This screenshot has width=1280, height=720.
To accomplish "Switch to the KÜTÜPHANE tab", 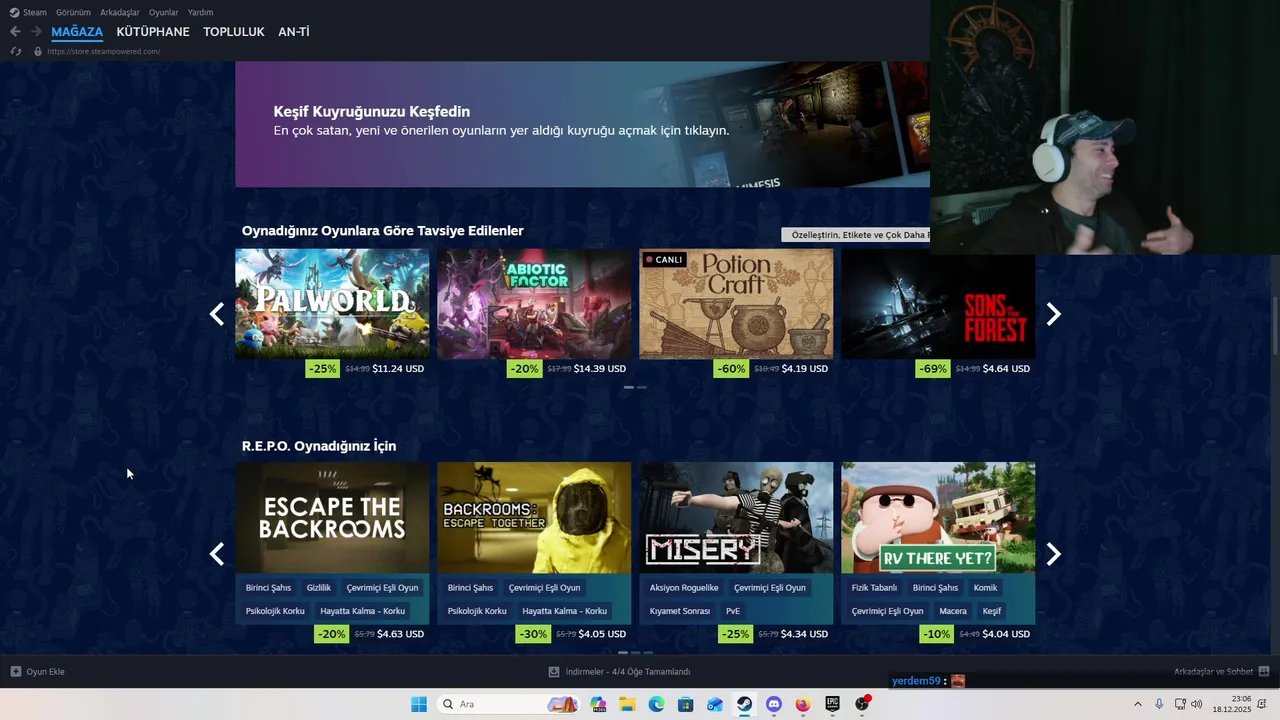I will click(153, 32).
